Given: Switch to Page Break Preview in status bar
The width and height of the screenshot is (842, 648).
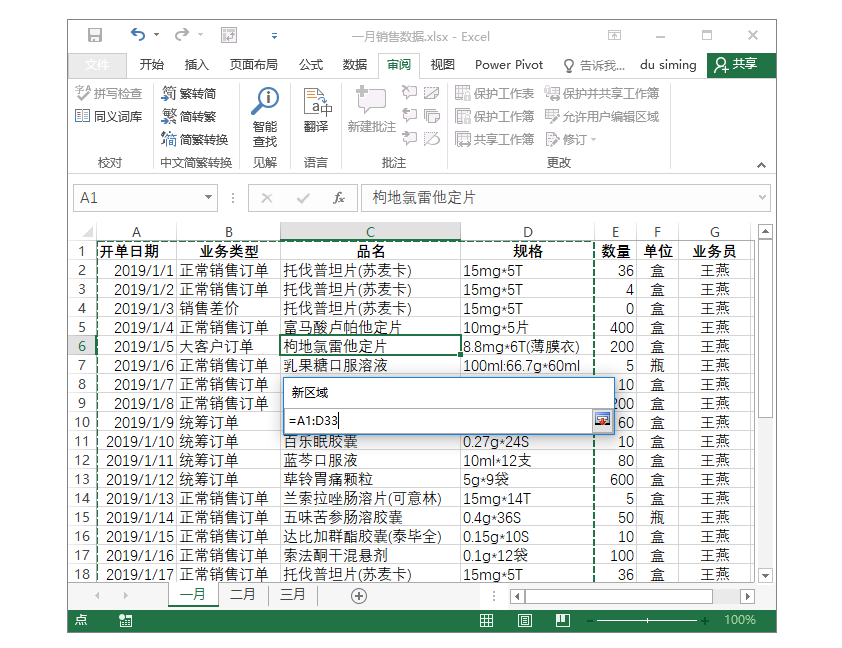Looking at the screenshot, I should (563, 621).
